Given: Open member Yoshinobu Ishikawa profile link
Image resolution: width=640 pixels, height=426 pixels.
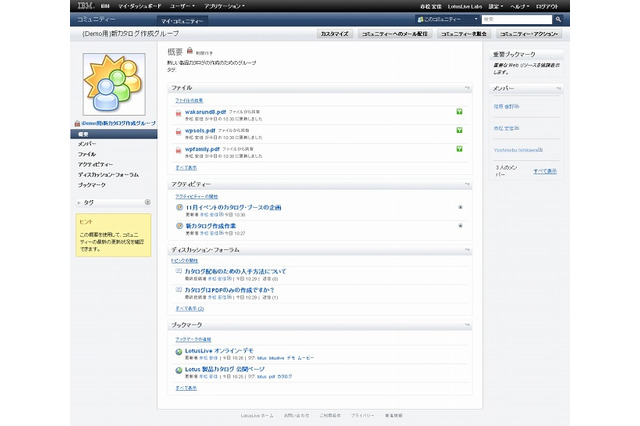Looking at the screenshot, I should [x=518, y=150].
